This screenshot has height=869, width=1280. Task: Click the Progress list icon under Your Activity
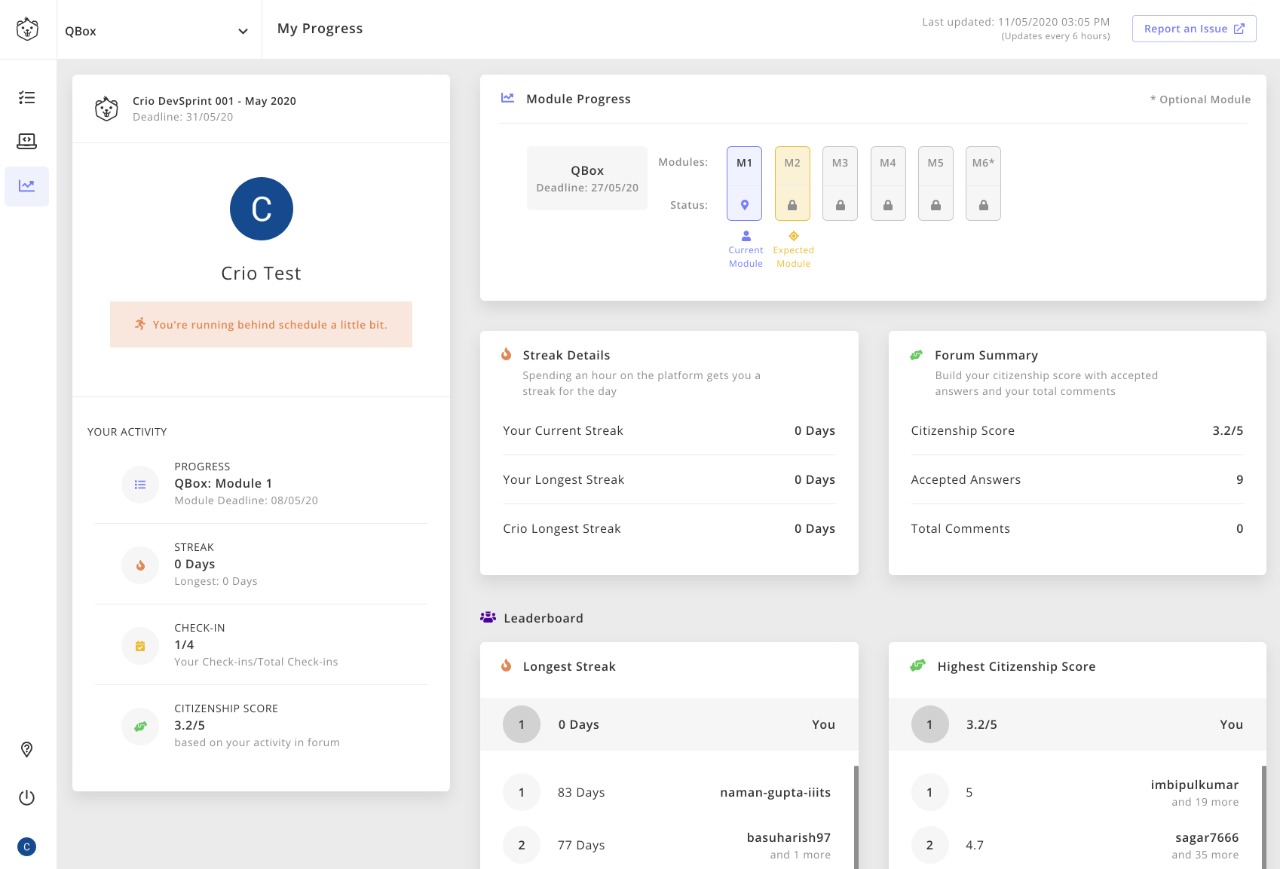(140, 484)
